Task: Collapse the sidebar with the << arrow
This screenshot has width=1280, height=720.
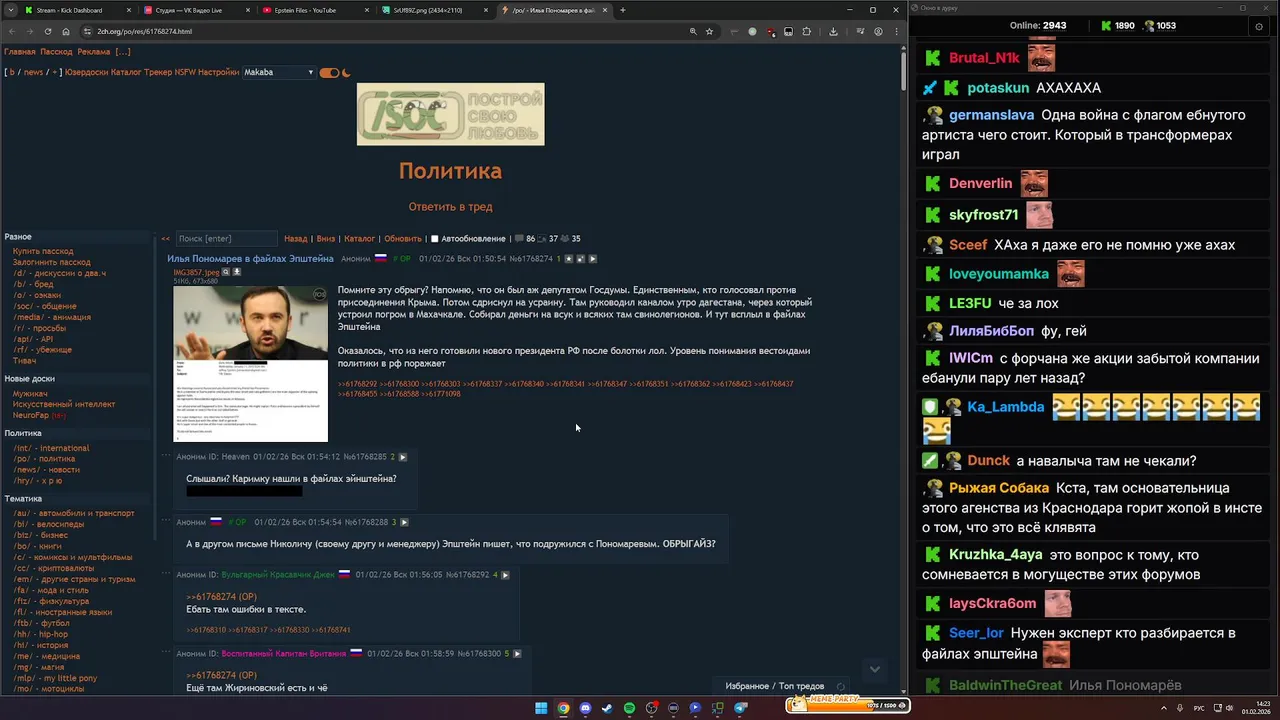Action: [166, 239]
